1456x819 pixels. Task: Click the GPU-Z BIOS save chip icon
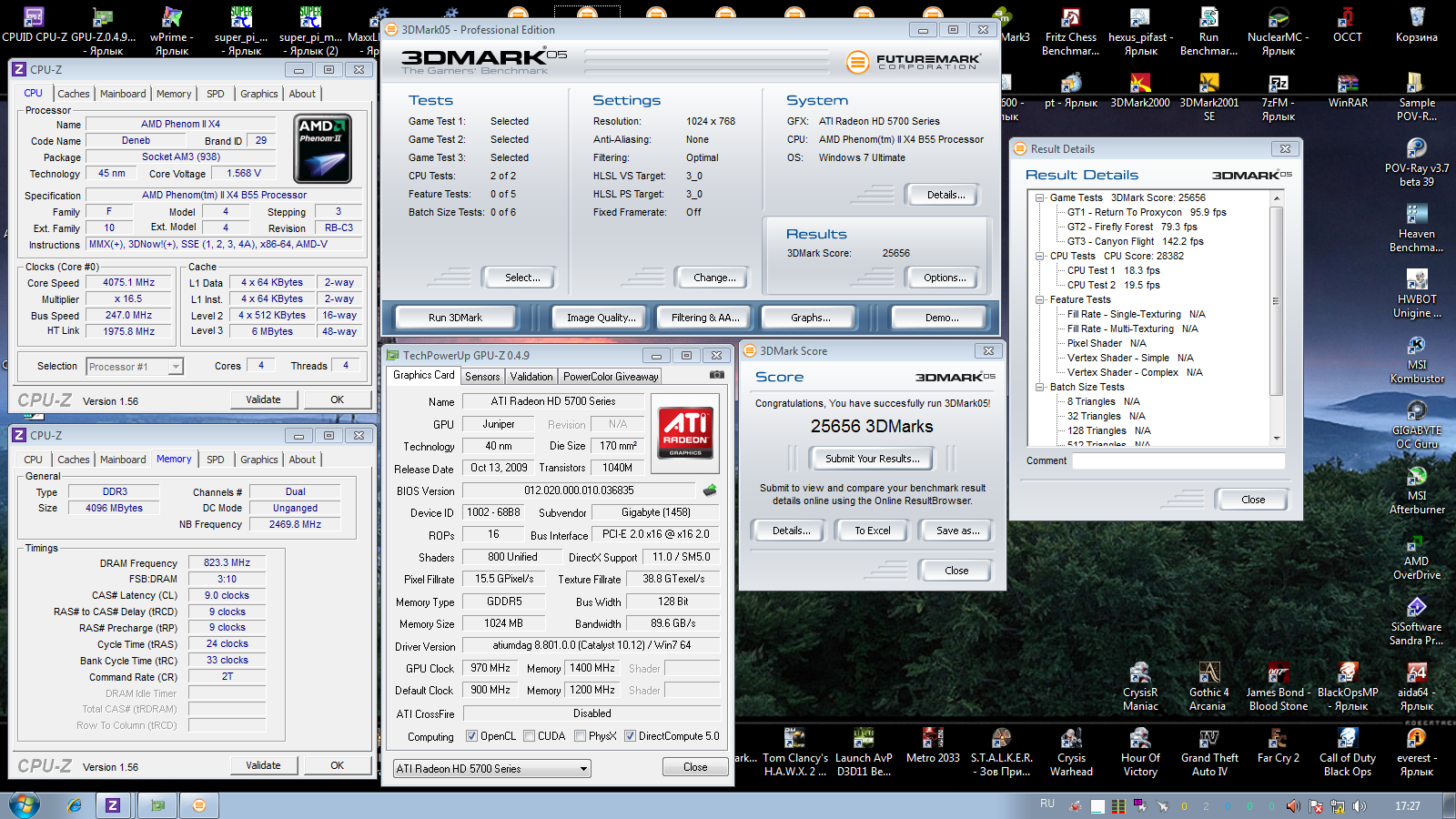click(x=710, y=490)
